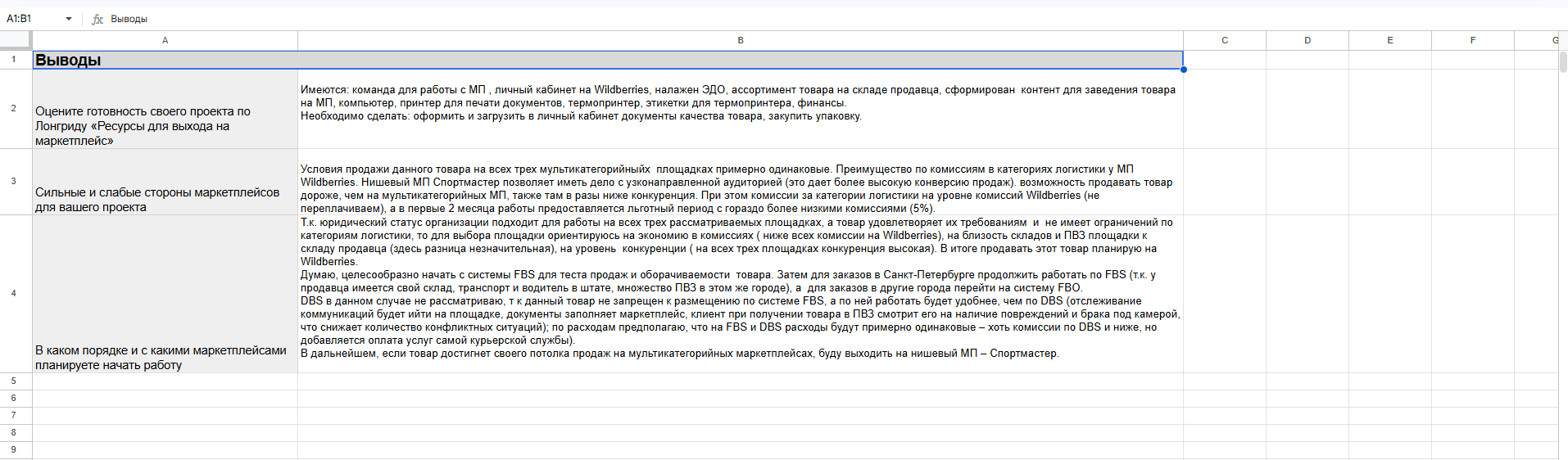
Task: Select row 9 header
Action: (16, 450)
